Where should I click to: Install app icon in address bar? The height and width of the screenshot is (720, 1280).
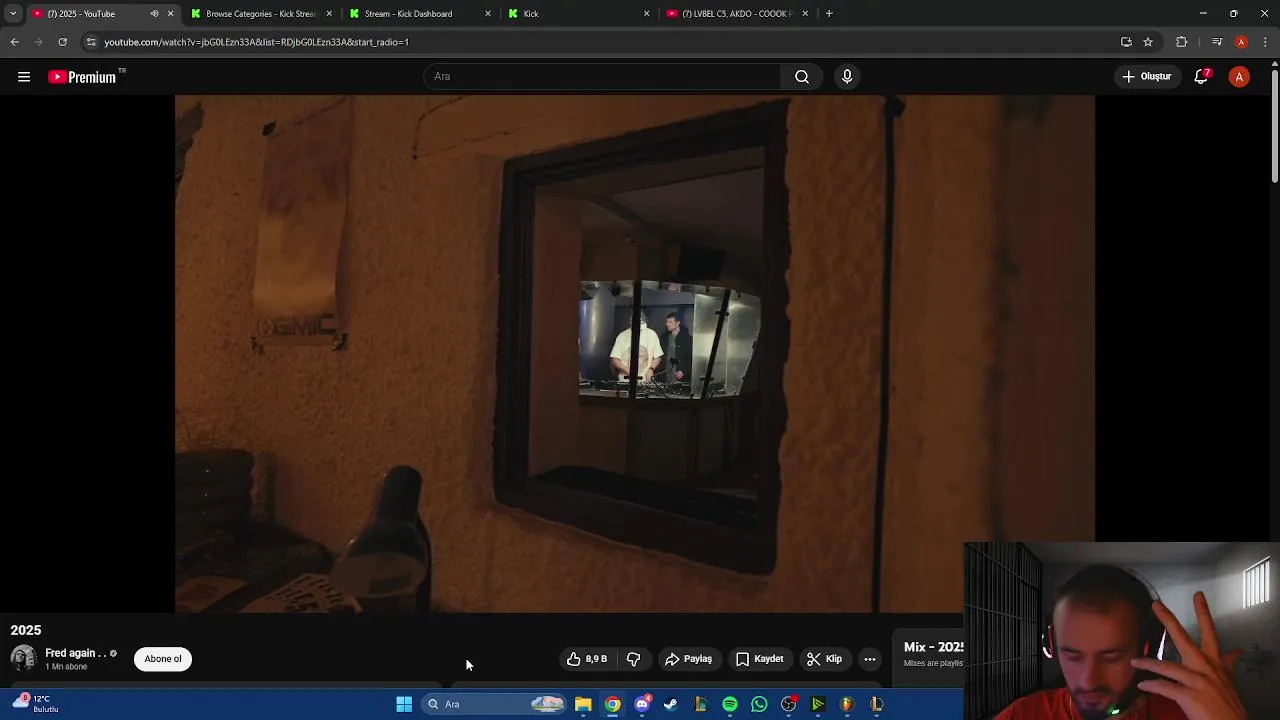click(x=1126, y=42)
